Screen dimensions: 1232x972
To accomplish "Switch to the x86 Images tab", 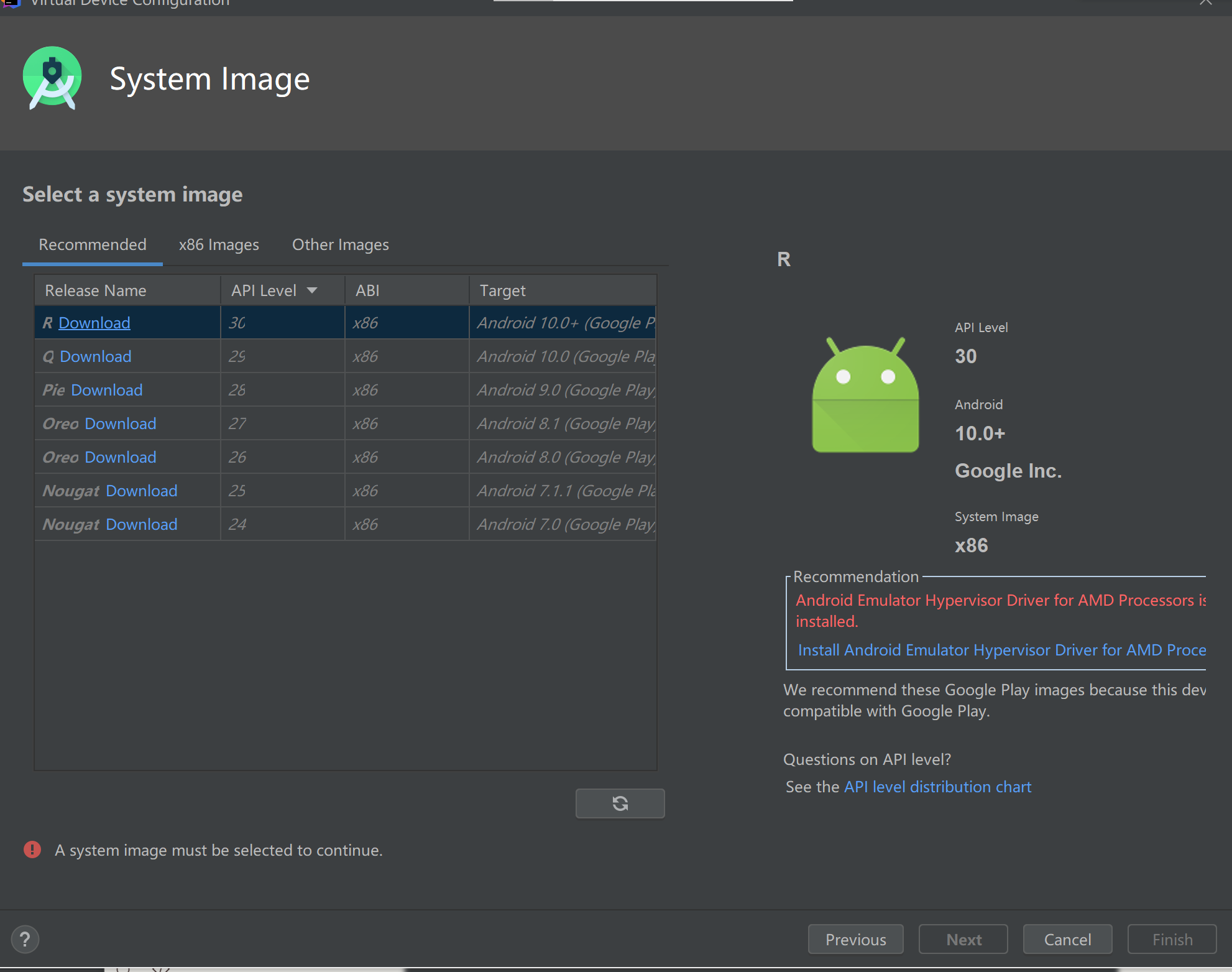I will 219,245.
